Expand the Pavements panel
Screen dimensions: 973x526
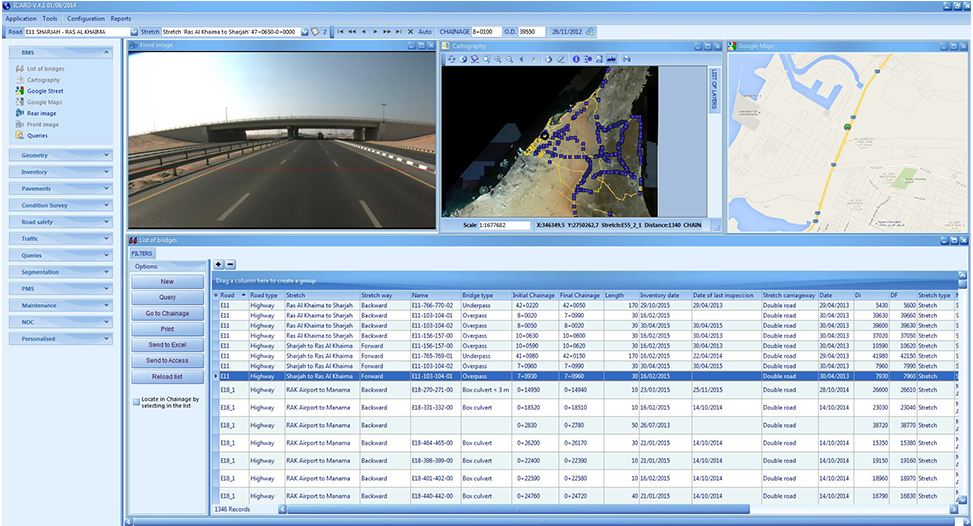[60, 188]
